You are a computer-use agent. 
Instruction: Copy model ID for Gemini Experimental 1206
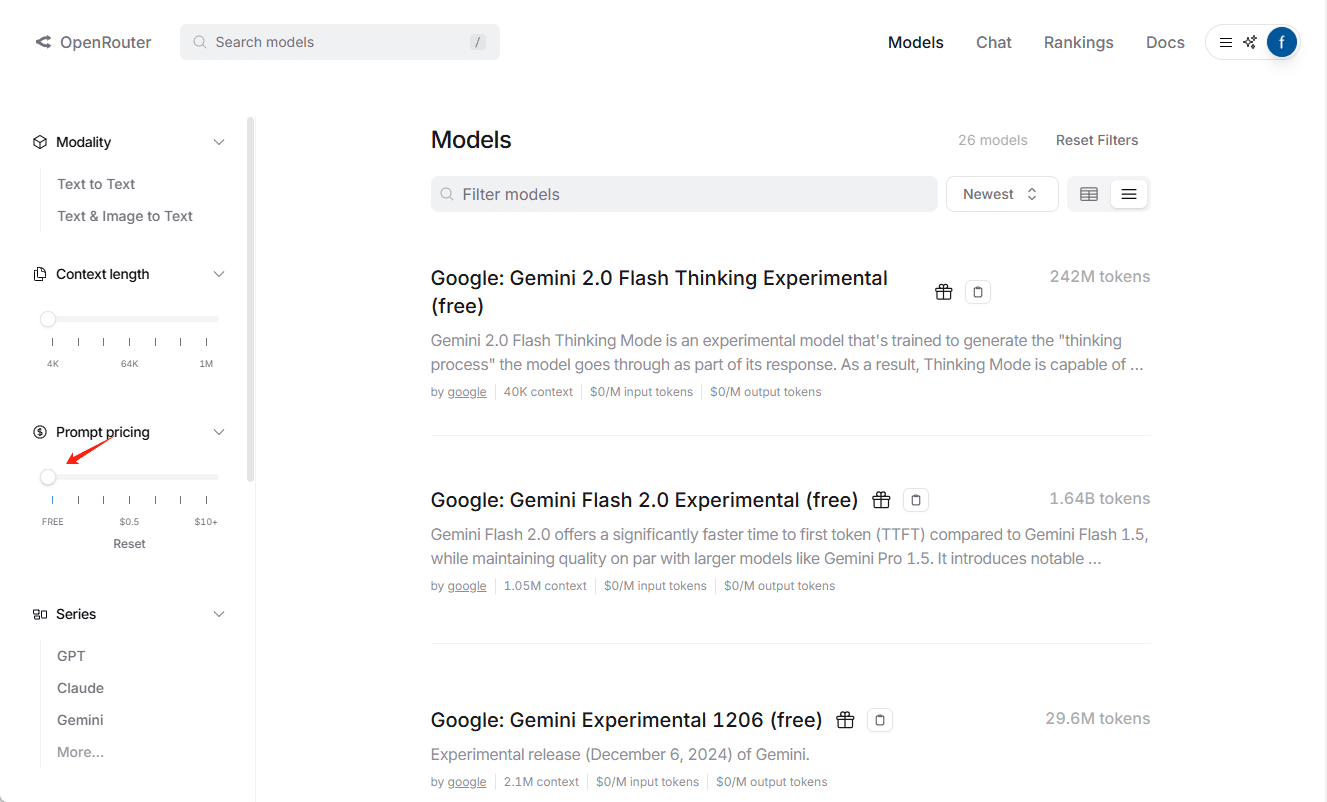[x=880, y=720]
